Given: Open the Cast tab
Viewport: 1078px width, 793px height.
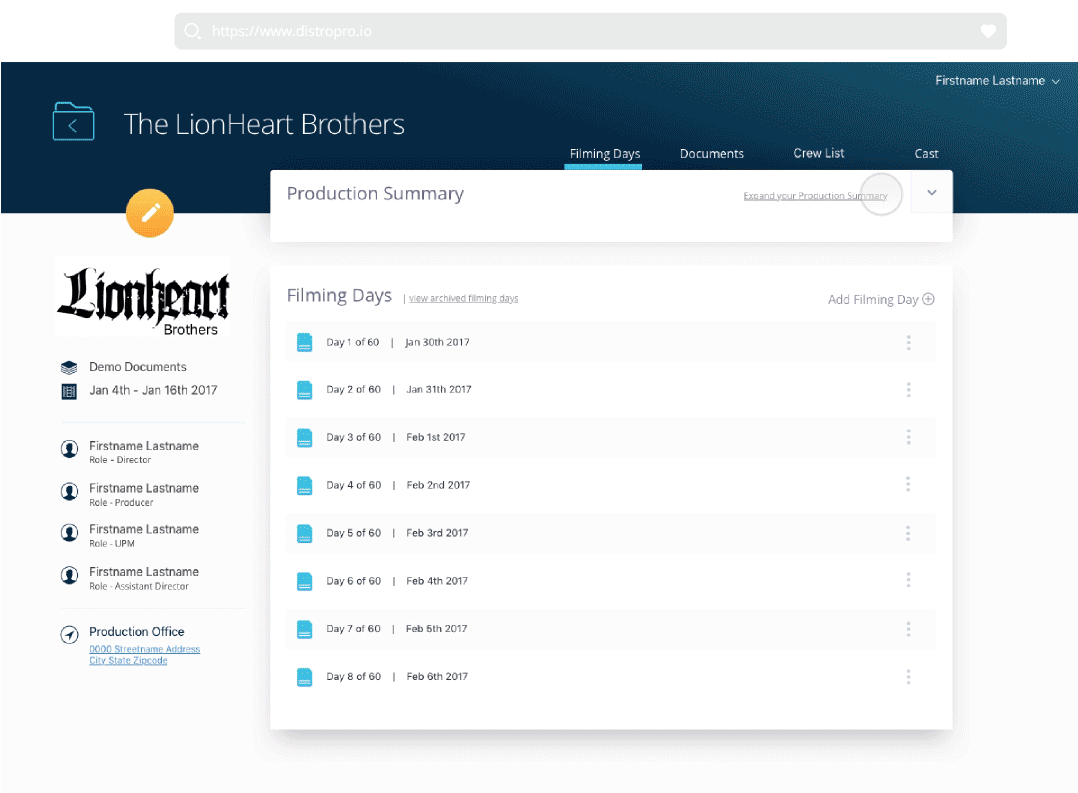Looking at the screenshot, I should tap(926, 154).
